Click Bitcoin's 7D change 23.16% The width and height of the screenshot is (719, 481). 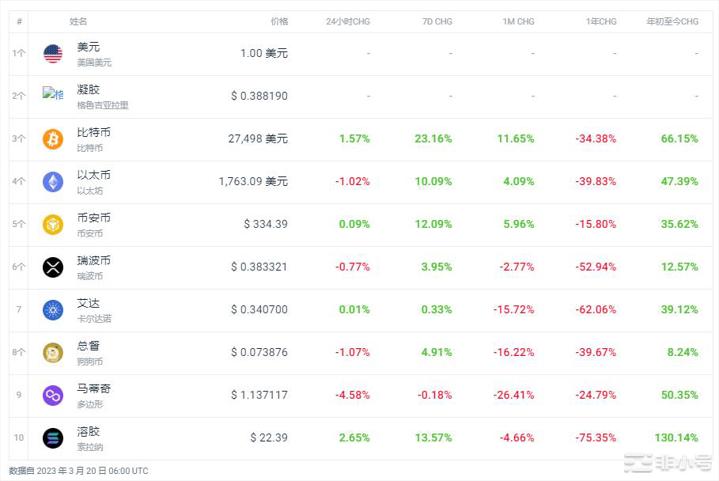433,138
